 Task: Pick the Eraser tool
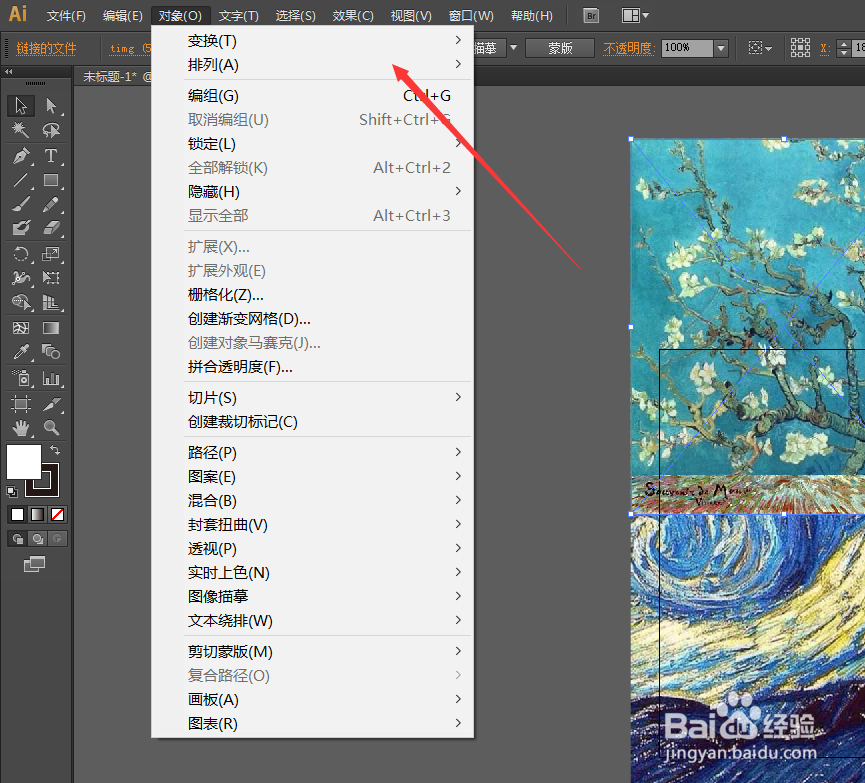51,228
